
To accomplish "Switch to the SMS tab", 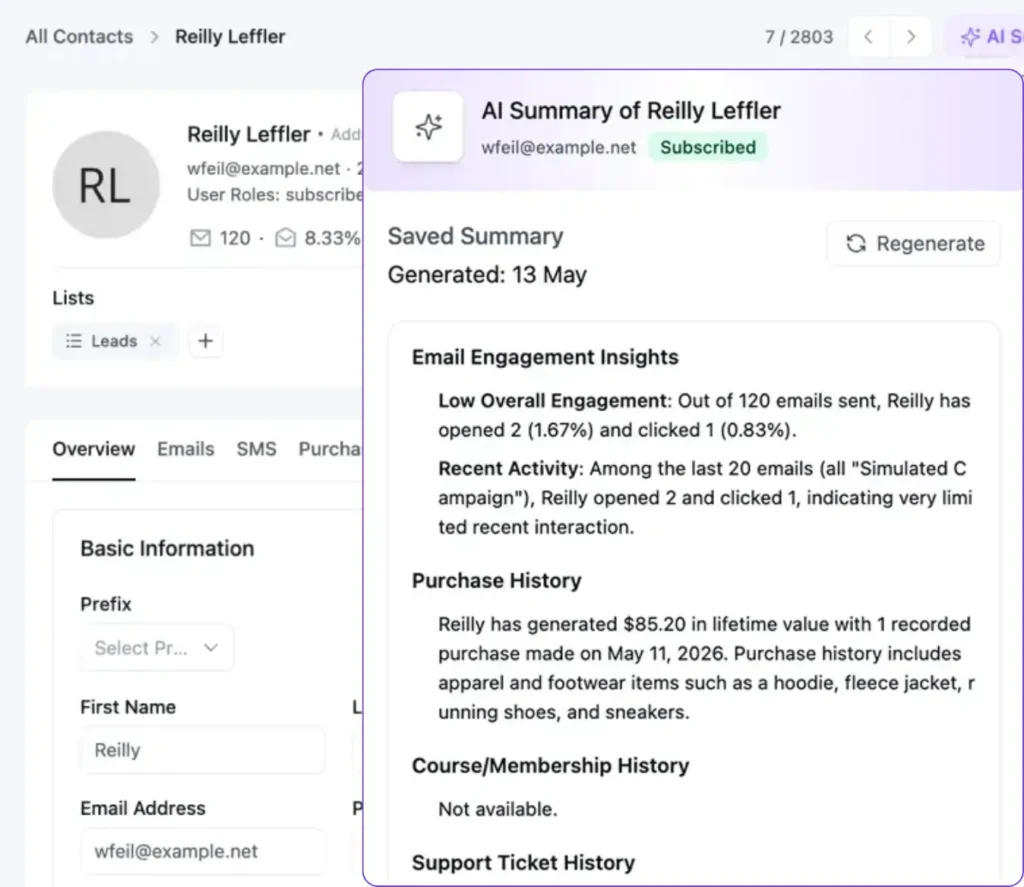I will coord(256,449).
